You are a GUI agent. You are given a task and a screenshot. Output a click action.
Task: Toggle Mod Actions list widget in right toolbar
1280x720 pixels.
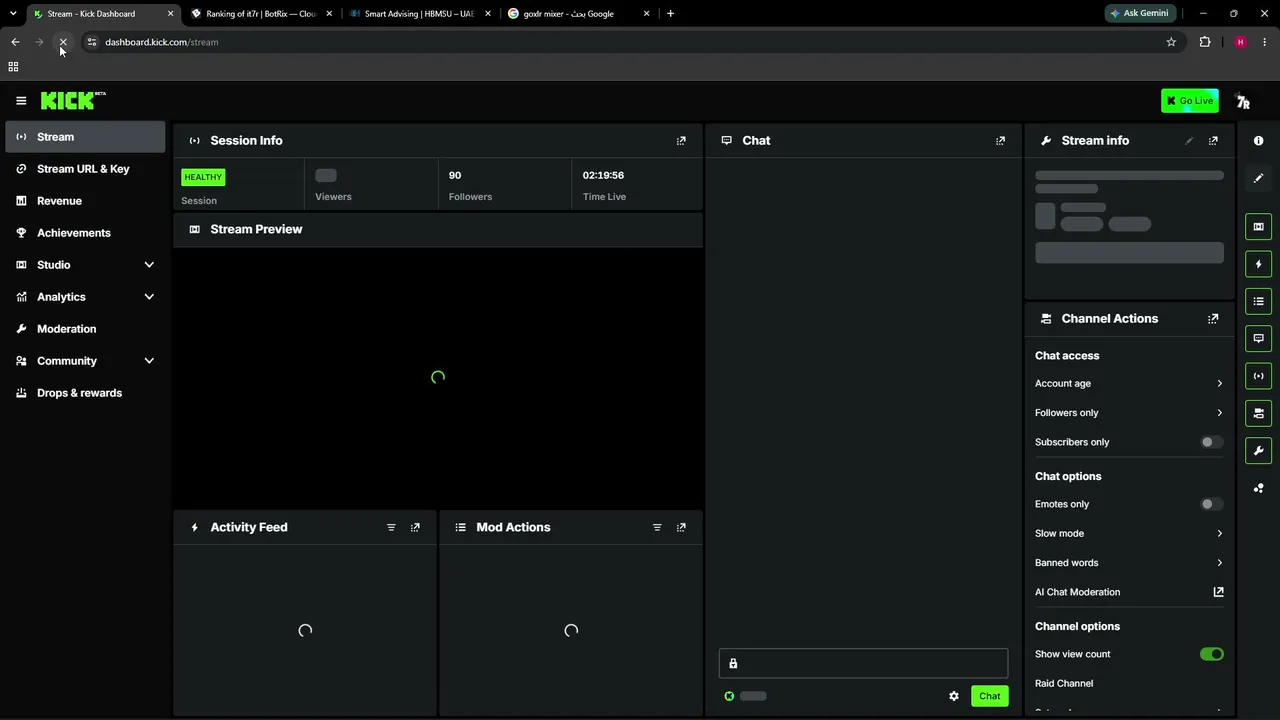1258,301
